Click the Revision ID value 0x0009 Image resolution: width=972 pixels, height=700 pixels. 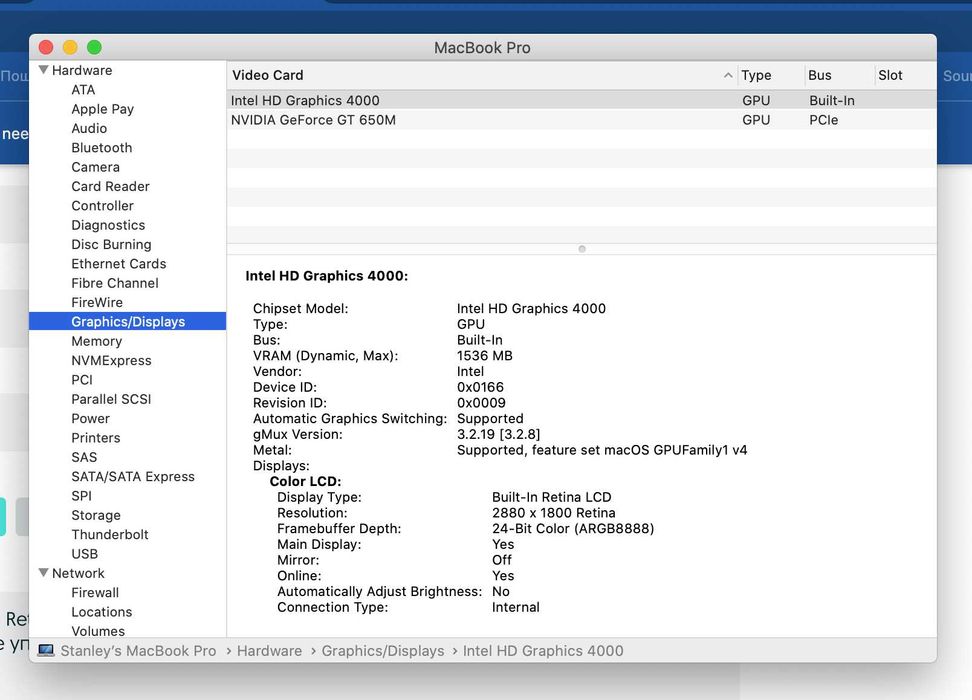(x=481, y=402)
